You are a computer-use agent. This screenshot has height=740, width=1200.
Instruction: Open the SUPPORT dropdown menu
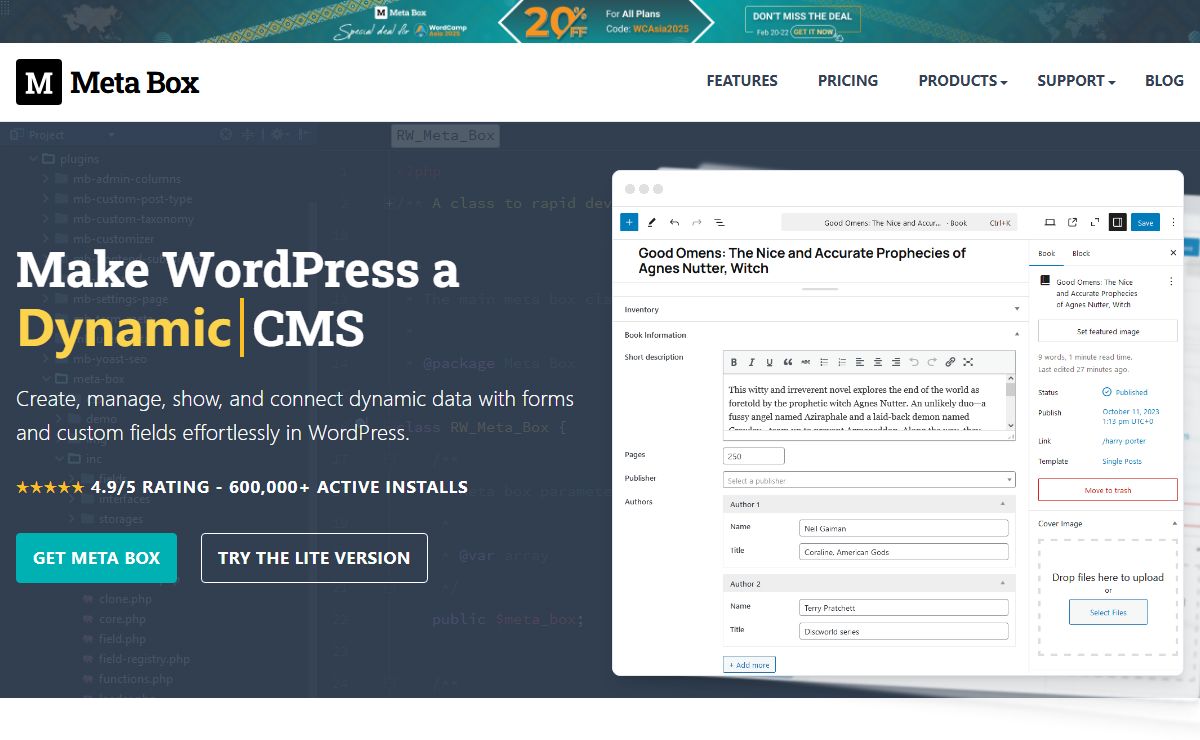pyautogui.click(x=1076, y=81)
